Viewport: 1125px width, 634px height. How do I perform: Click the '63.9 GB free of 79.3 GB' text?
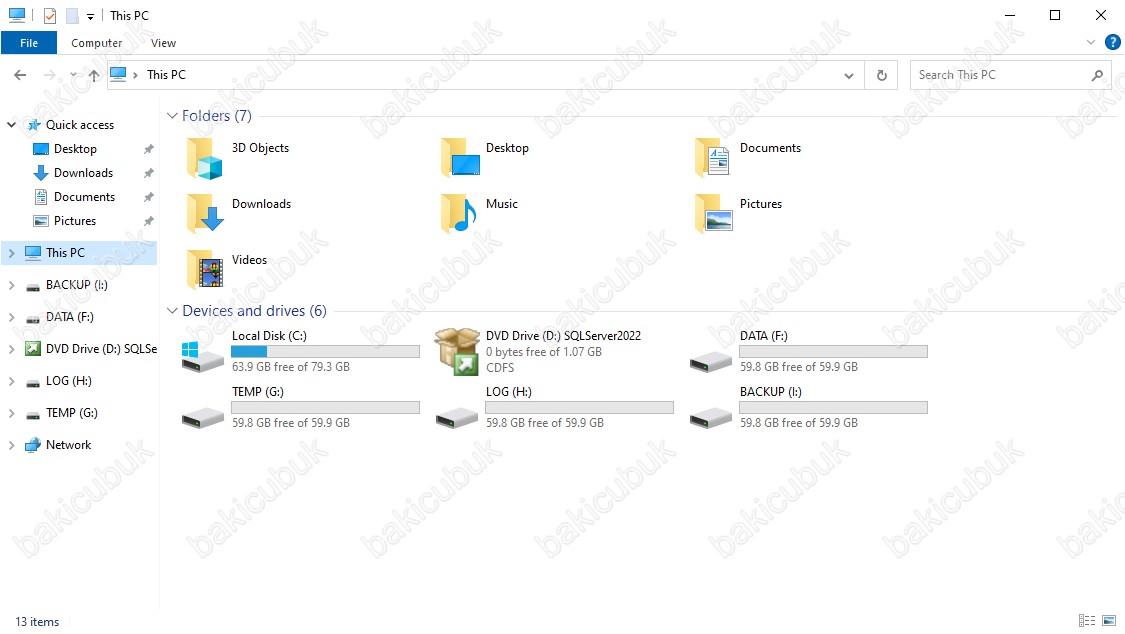pyautogui.click(x=291, y=366)
